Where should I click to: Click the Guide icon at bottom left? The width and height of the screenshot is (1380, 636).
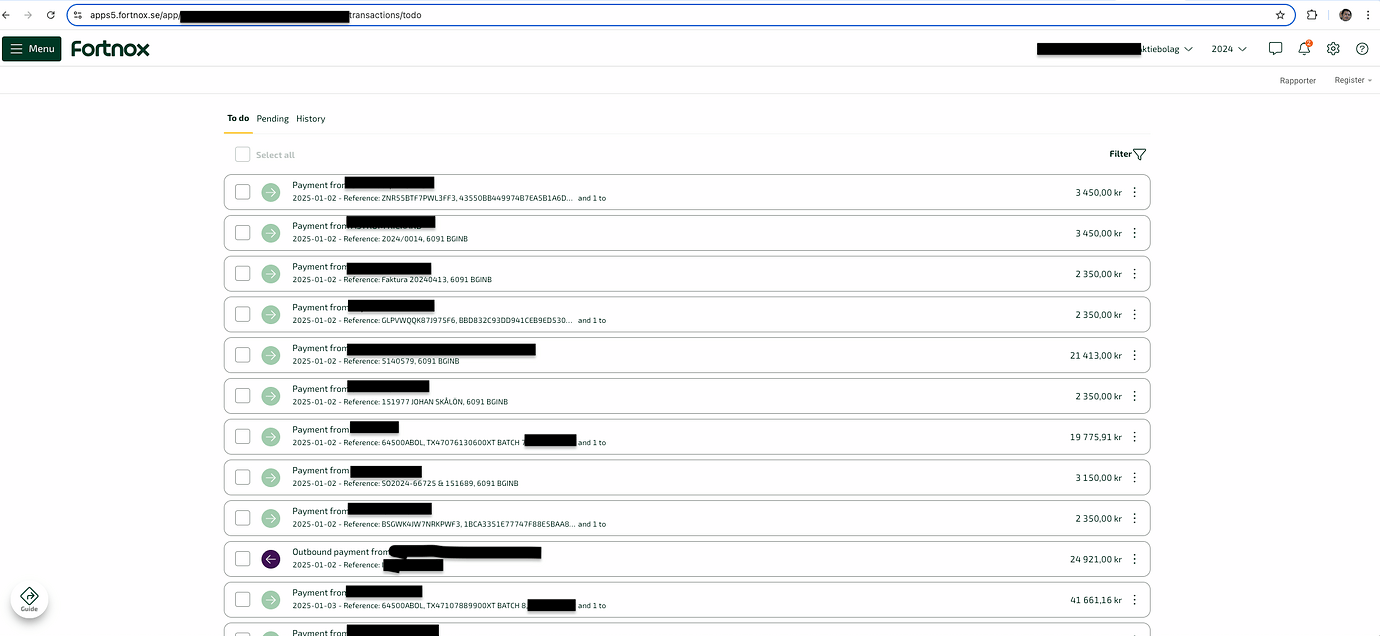tap(29, 598)
